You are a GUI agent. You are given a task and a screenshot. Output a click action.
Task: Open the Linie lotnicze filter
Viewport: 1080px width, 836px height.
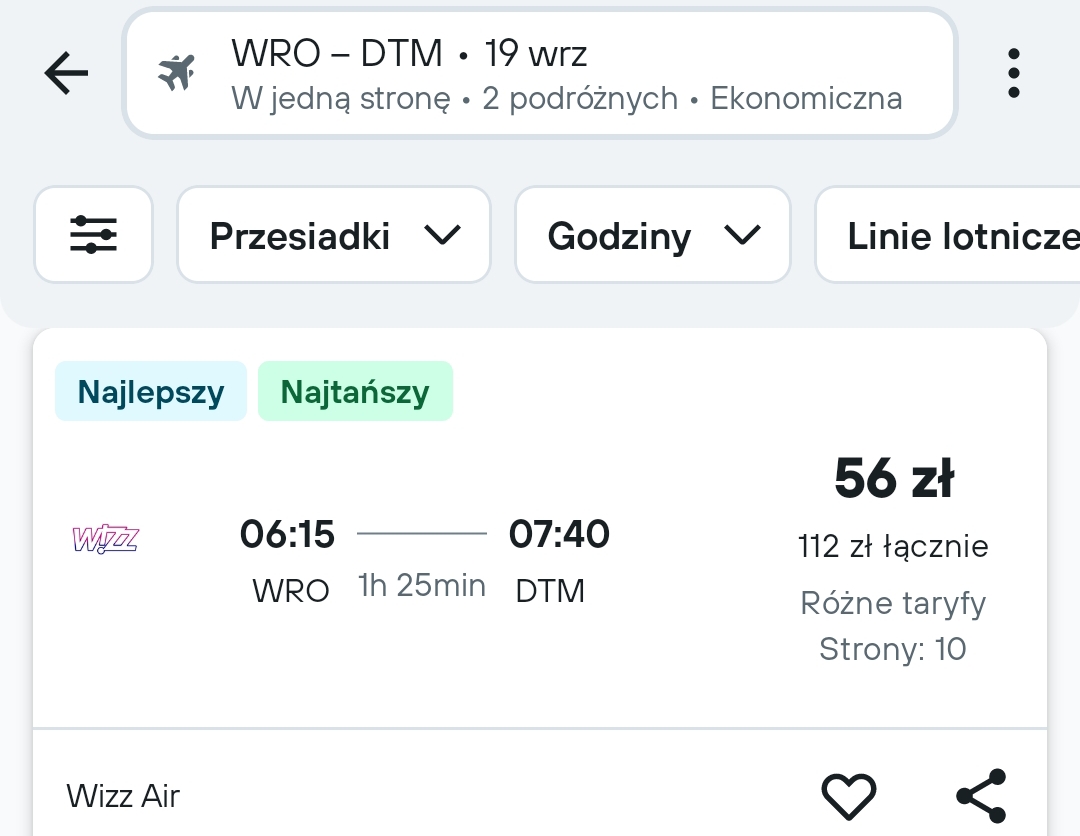click(948, 234)
